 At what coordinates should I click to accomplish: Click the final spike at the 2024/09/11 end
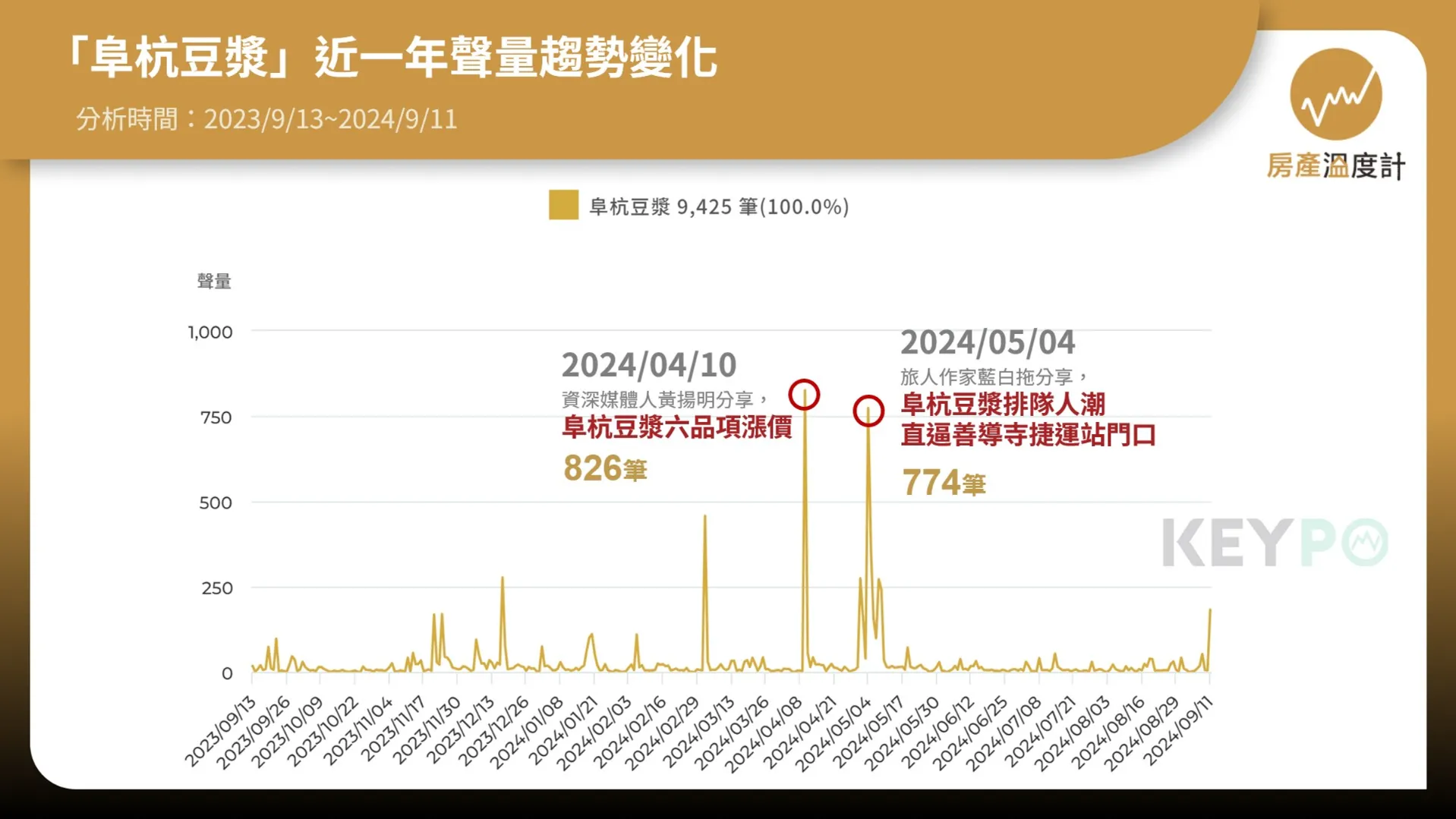(1209, 610)
